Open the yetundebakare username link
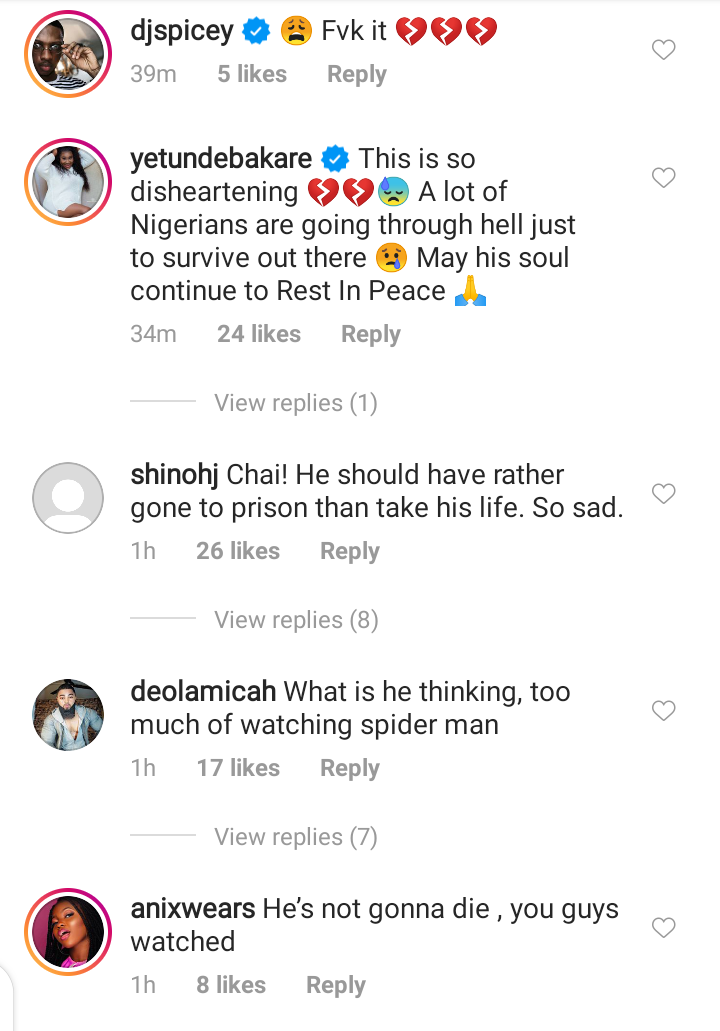This screenshot has width=720, height=1031. click(x=221, y=159)
